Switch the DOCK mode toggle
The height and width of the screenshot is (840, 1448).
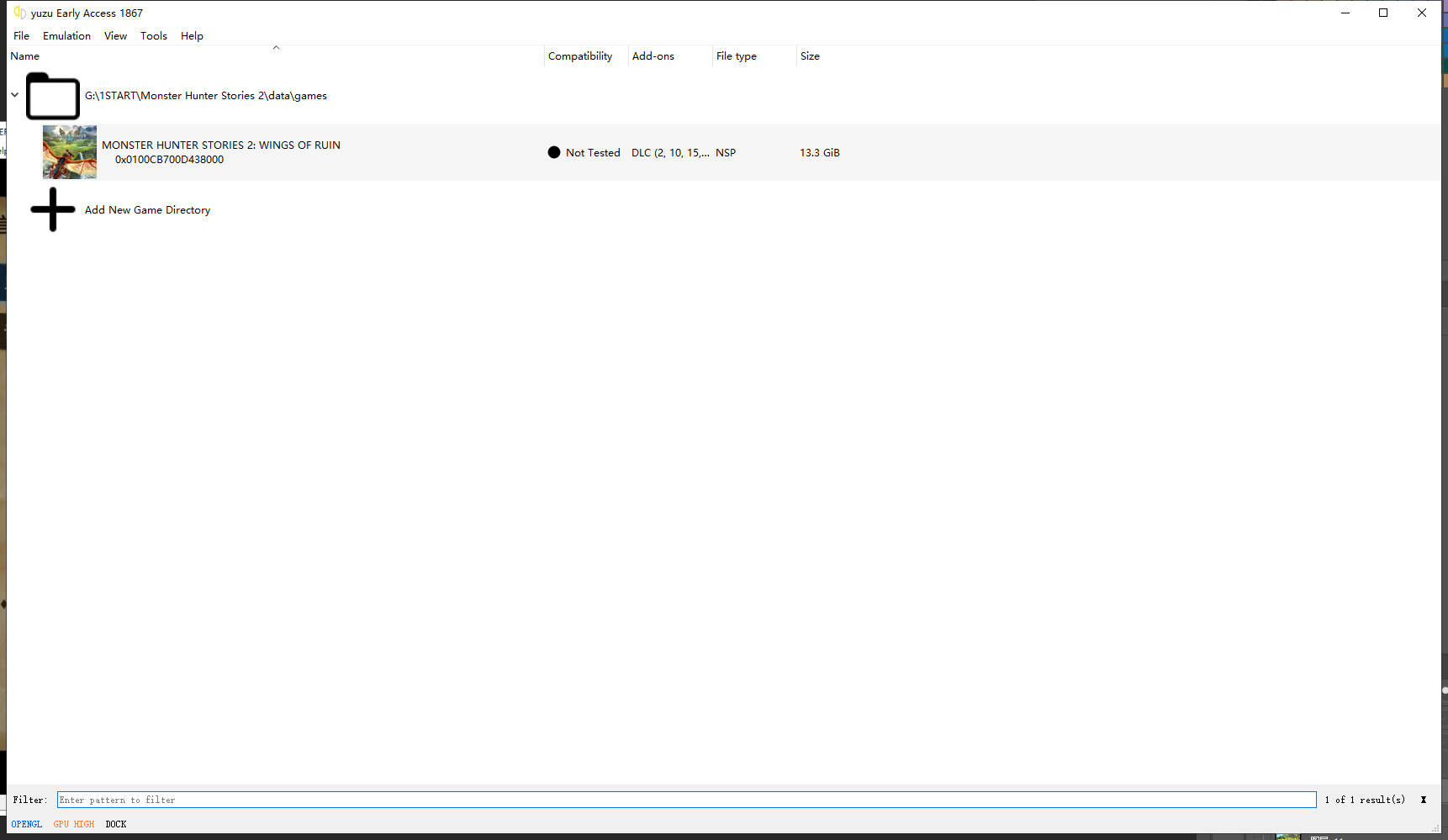point(116,824)
